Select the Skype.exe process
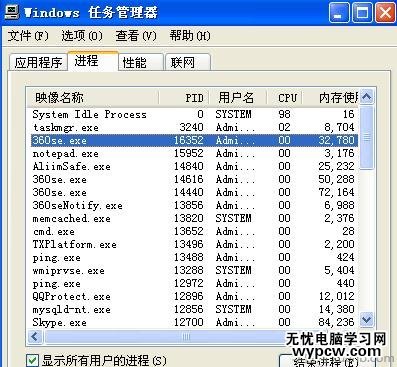This screenshot has height=367, width=397. (x=193, y=322)
